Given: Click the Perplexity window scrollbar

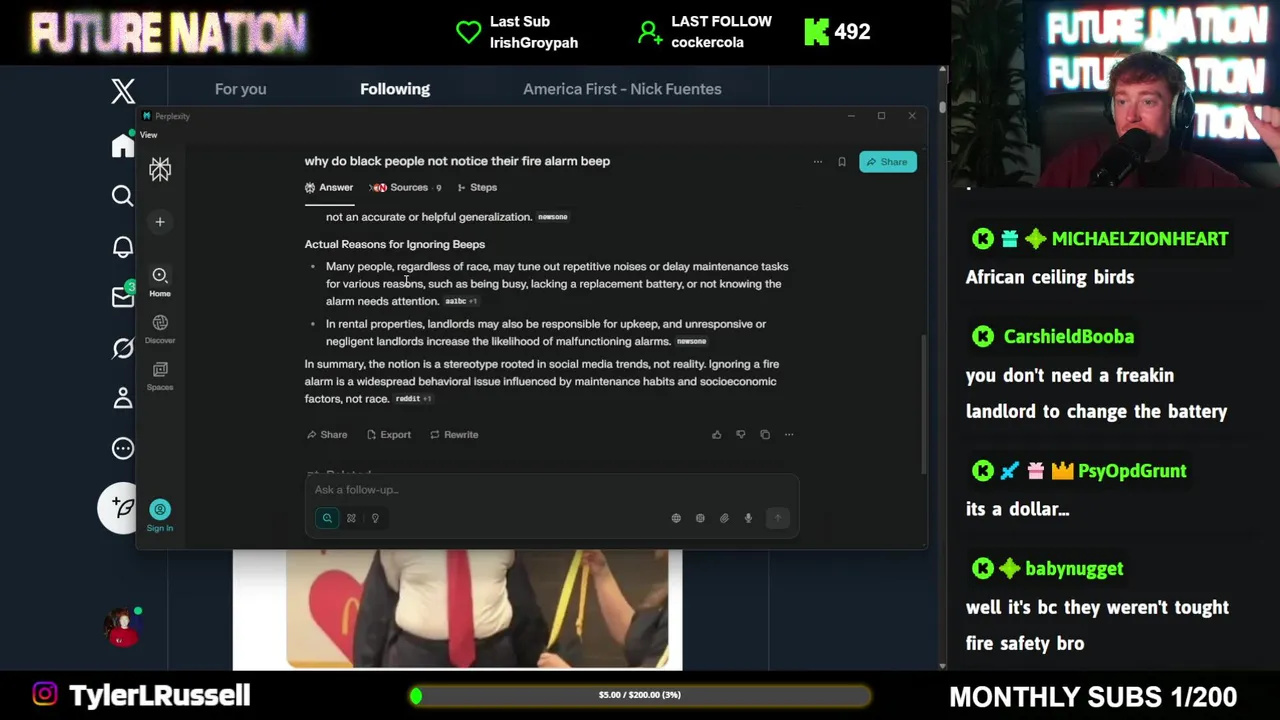Looking at the screenshot, I should pyautogui.click(x=923, y=404).
